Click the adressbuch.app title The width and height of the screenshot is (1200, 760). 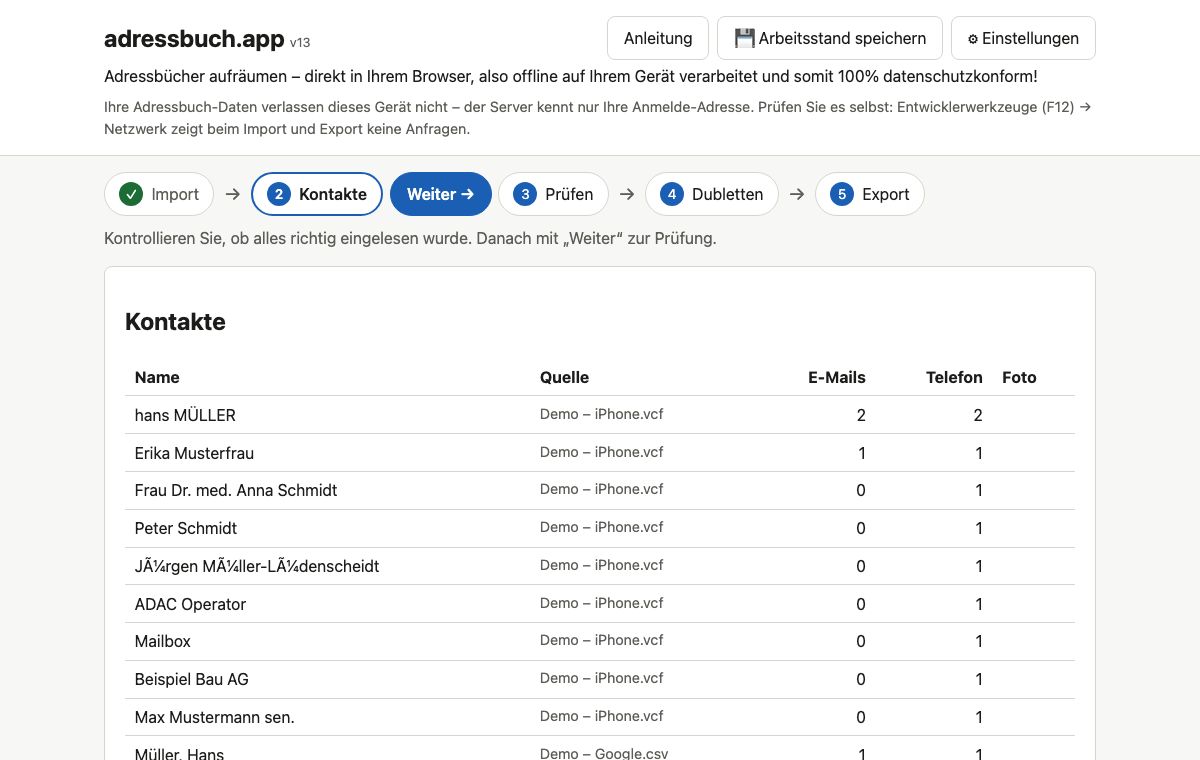pos(194,39)
